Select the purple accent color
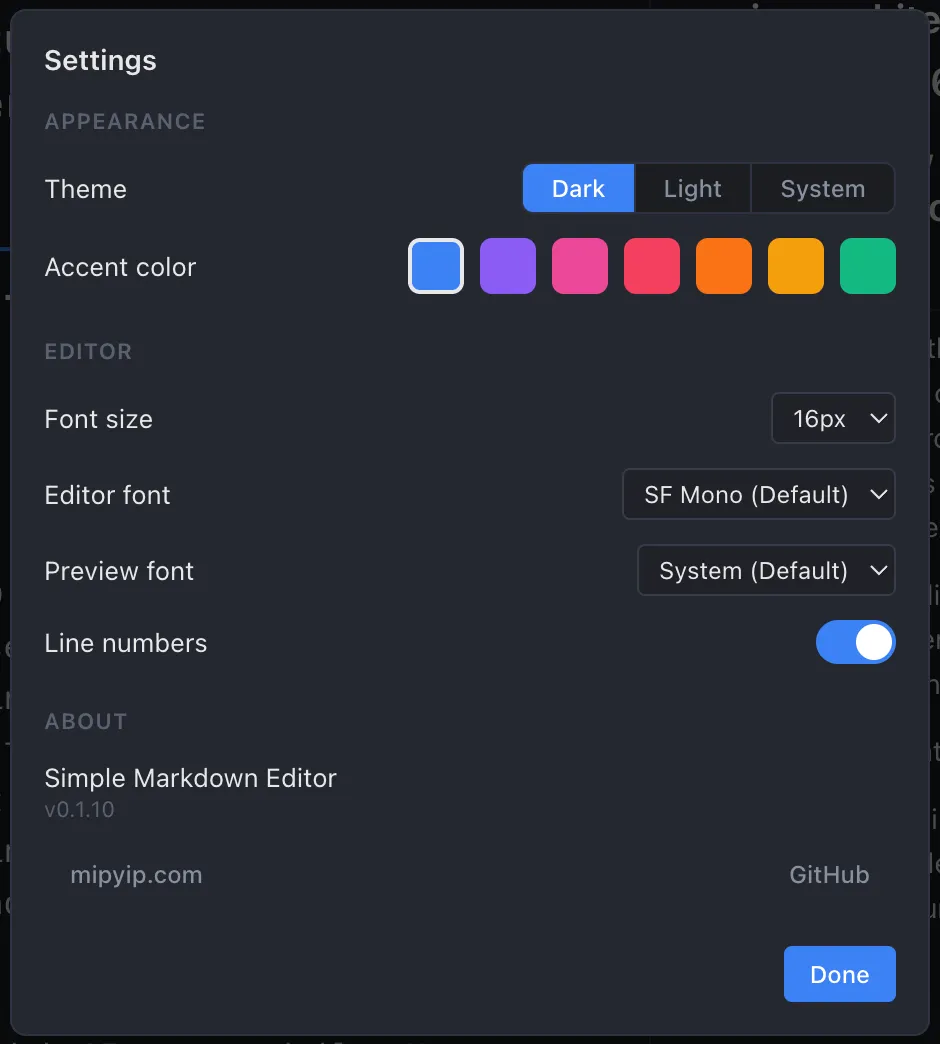Image resolution: width=940 pixels, height=1044 pixels. point(508,266)
